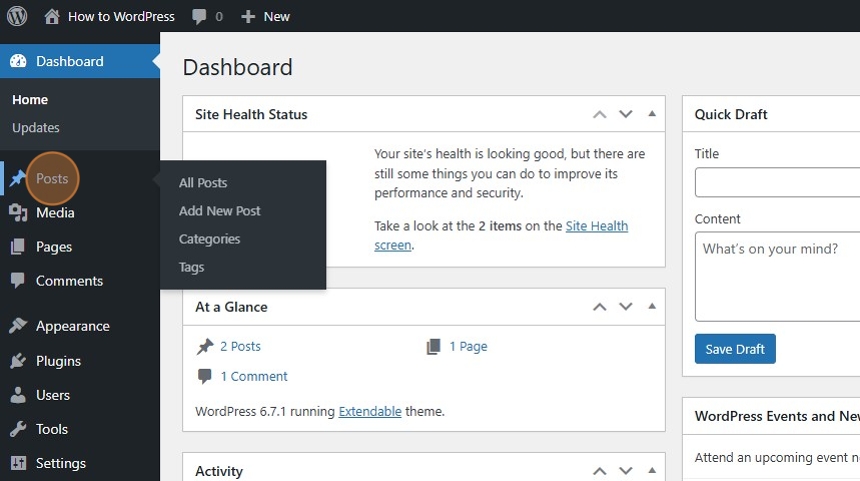Open the 1 Page link
The width and height of the screenshot is (860, 481).
click(468, 346)
